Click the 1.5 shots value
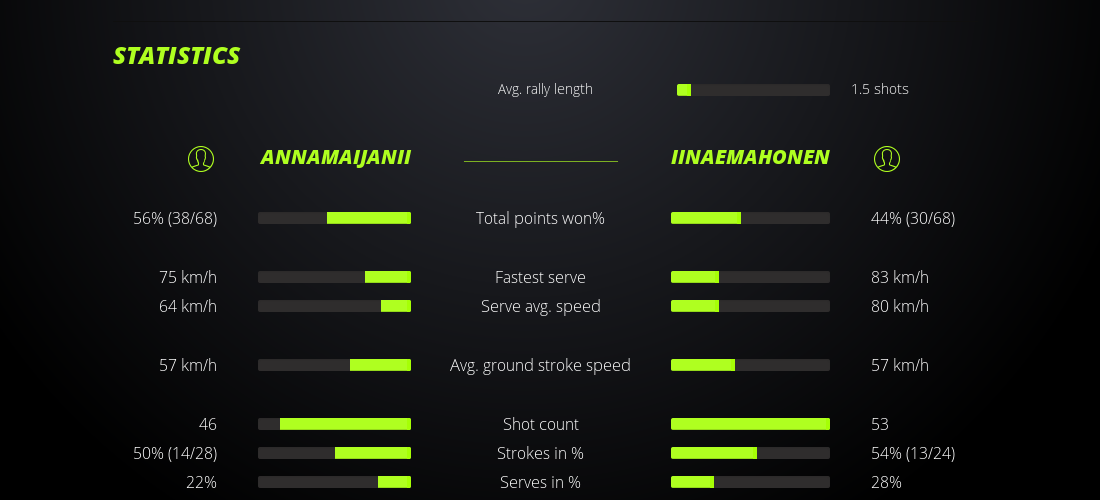This screenshot has width=1100, height=500. point(880,89)
